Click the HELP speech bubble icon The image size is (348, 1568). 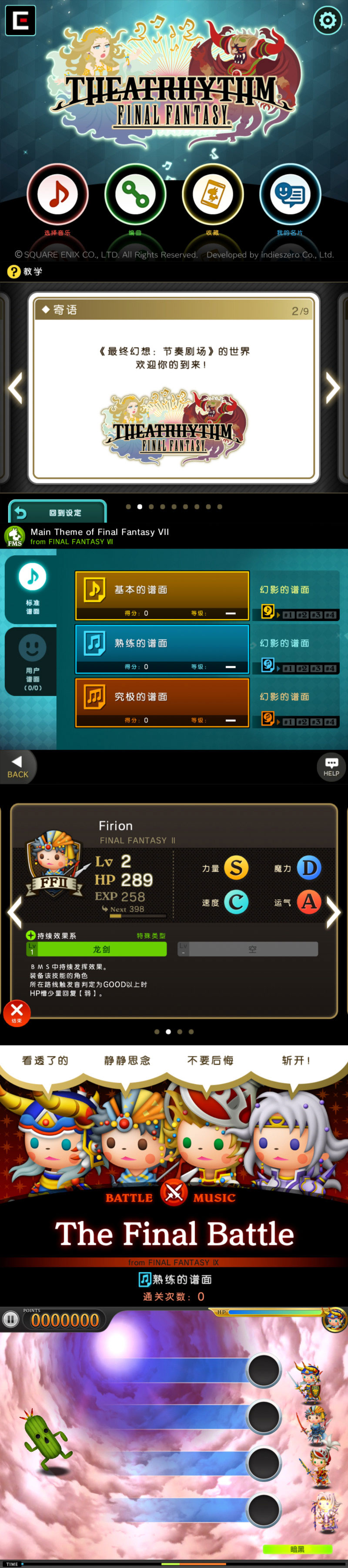click(331, 766)
